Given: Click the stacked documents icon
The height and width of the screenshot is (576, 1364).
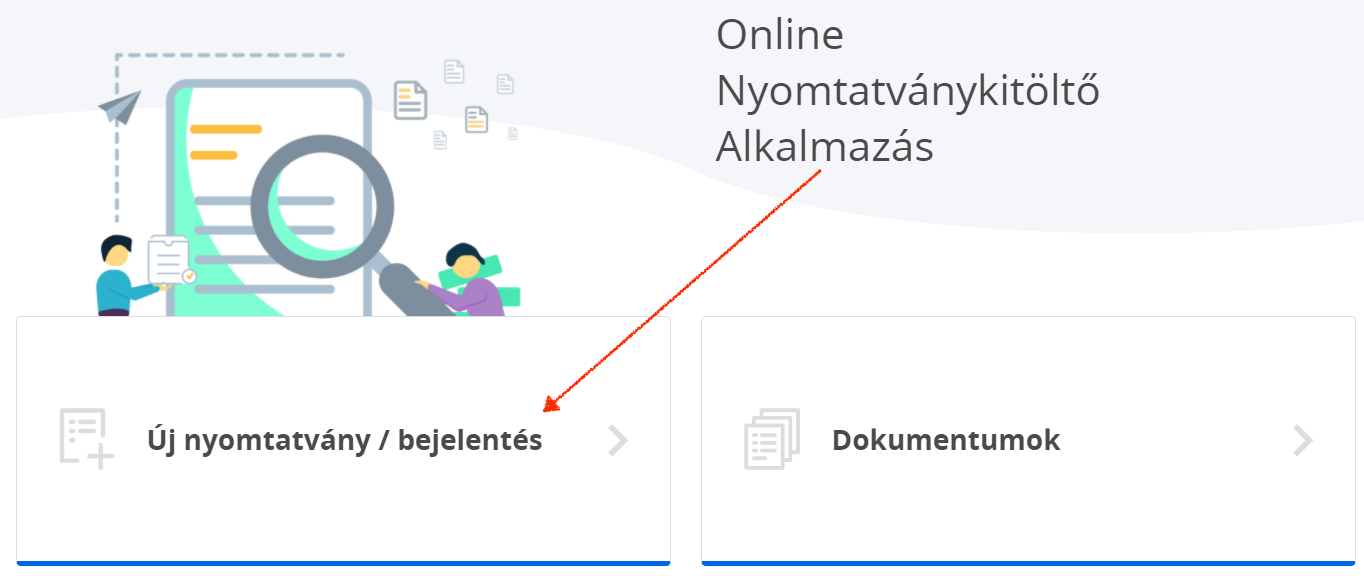Looking at the screenshot, I should click(772, 439).
